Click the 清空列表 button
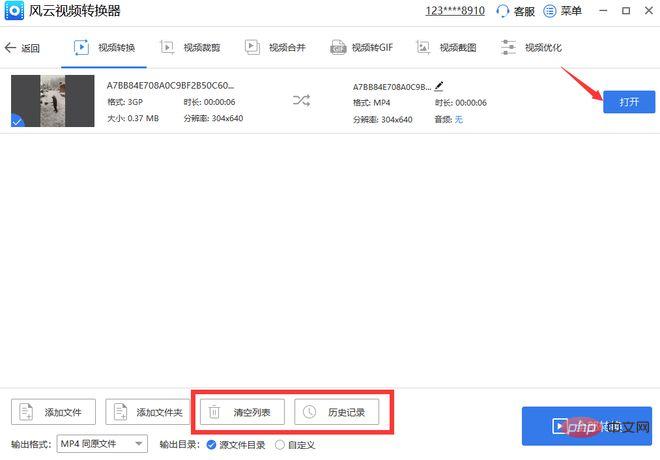660x460 pixels. [242, 412]
